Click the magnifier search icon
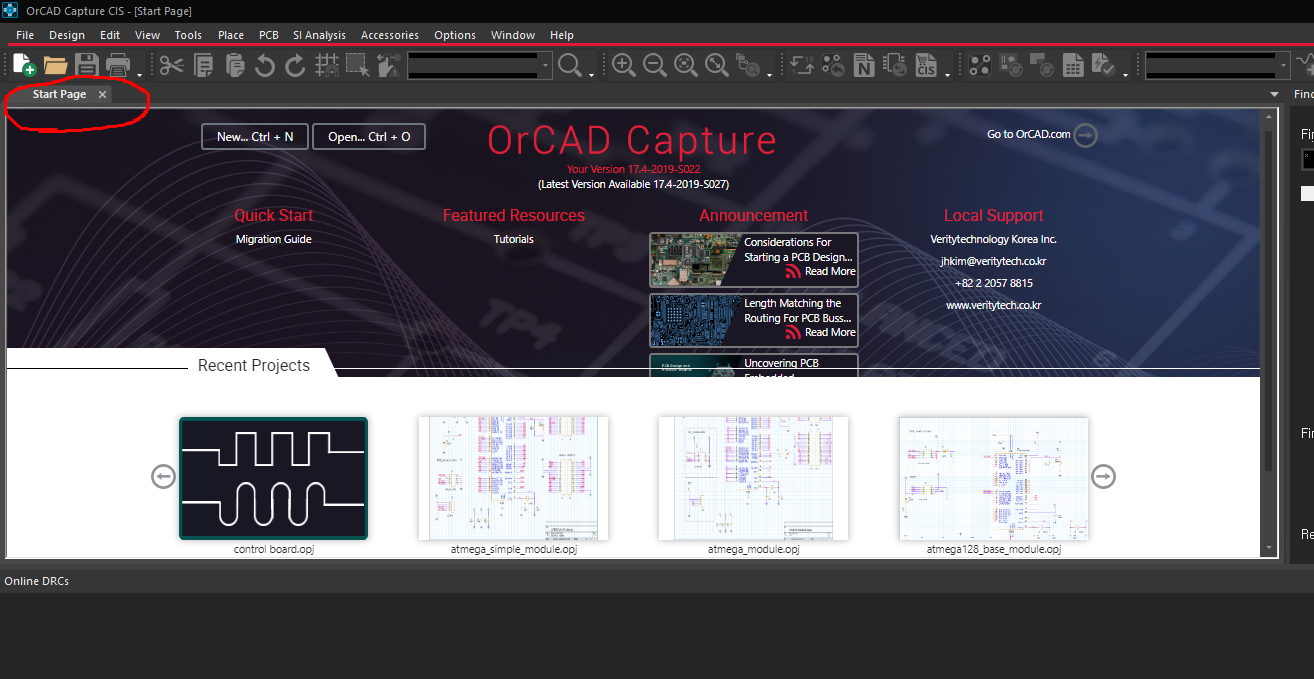The height and width of the screenshot is (679, 1314). (x=570, y=66)
